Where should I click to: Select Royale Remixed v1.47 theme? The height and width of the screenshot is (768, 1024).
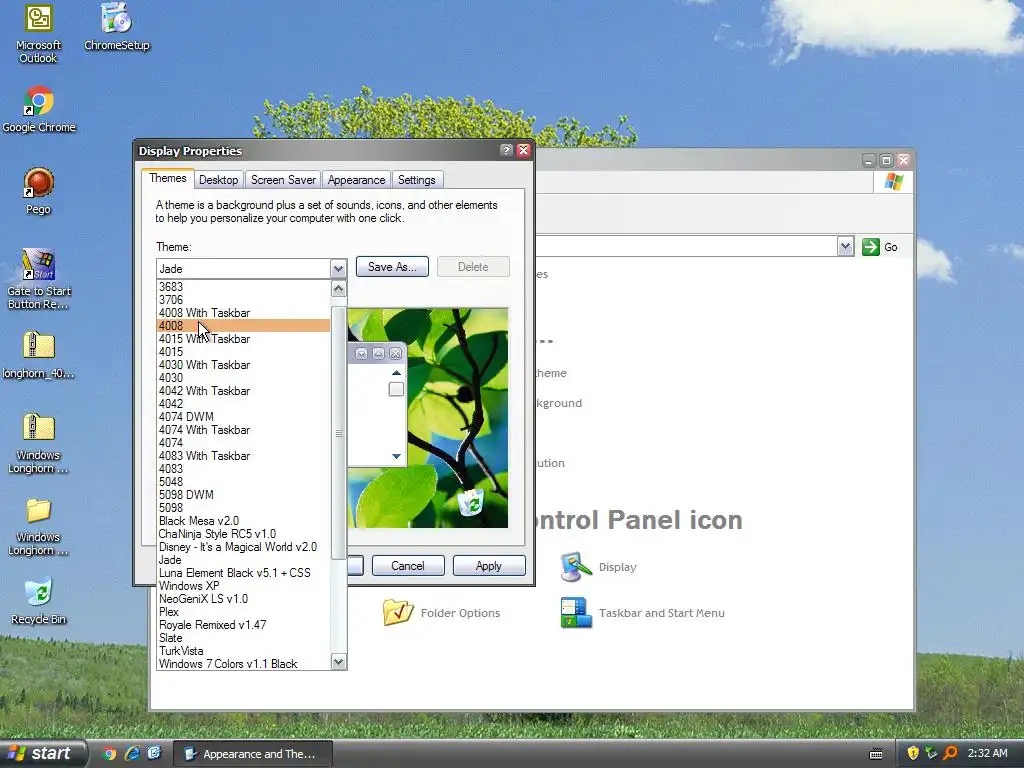(x=244, y=625)
